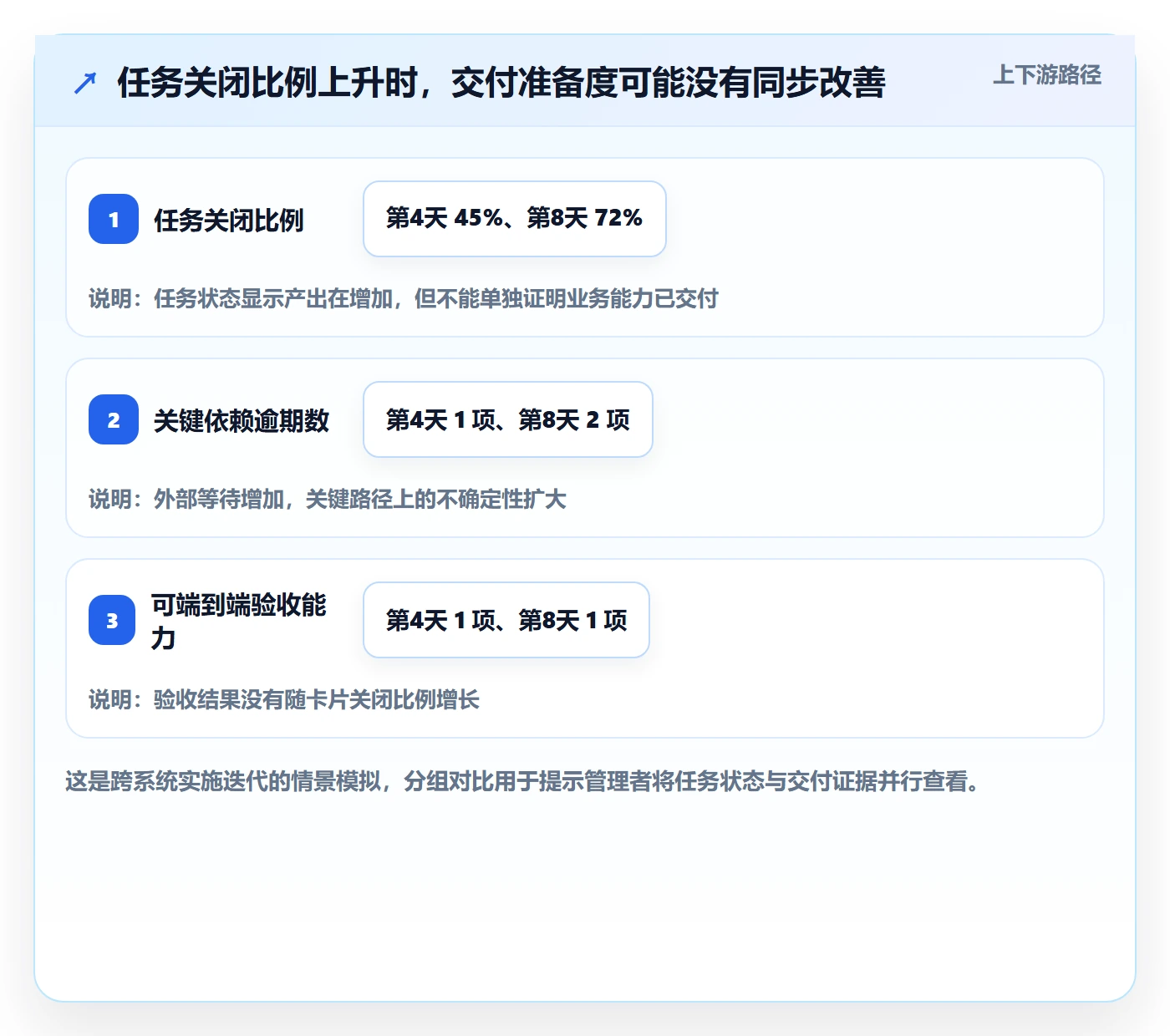Click the value box 第4天 1 项、第8天 2 项
The height and width of the screenshot is (1036, 1170).
tap(508, 419)
